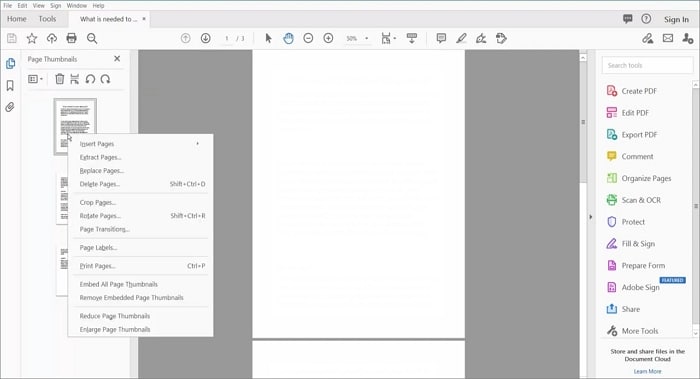Close the Page Thumbnails panel

(117, 58)
